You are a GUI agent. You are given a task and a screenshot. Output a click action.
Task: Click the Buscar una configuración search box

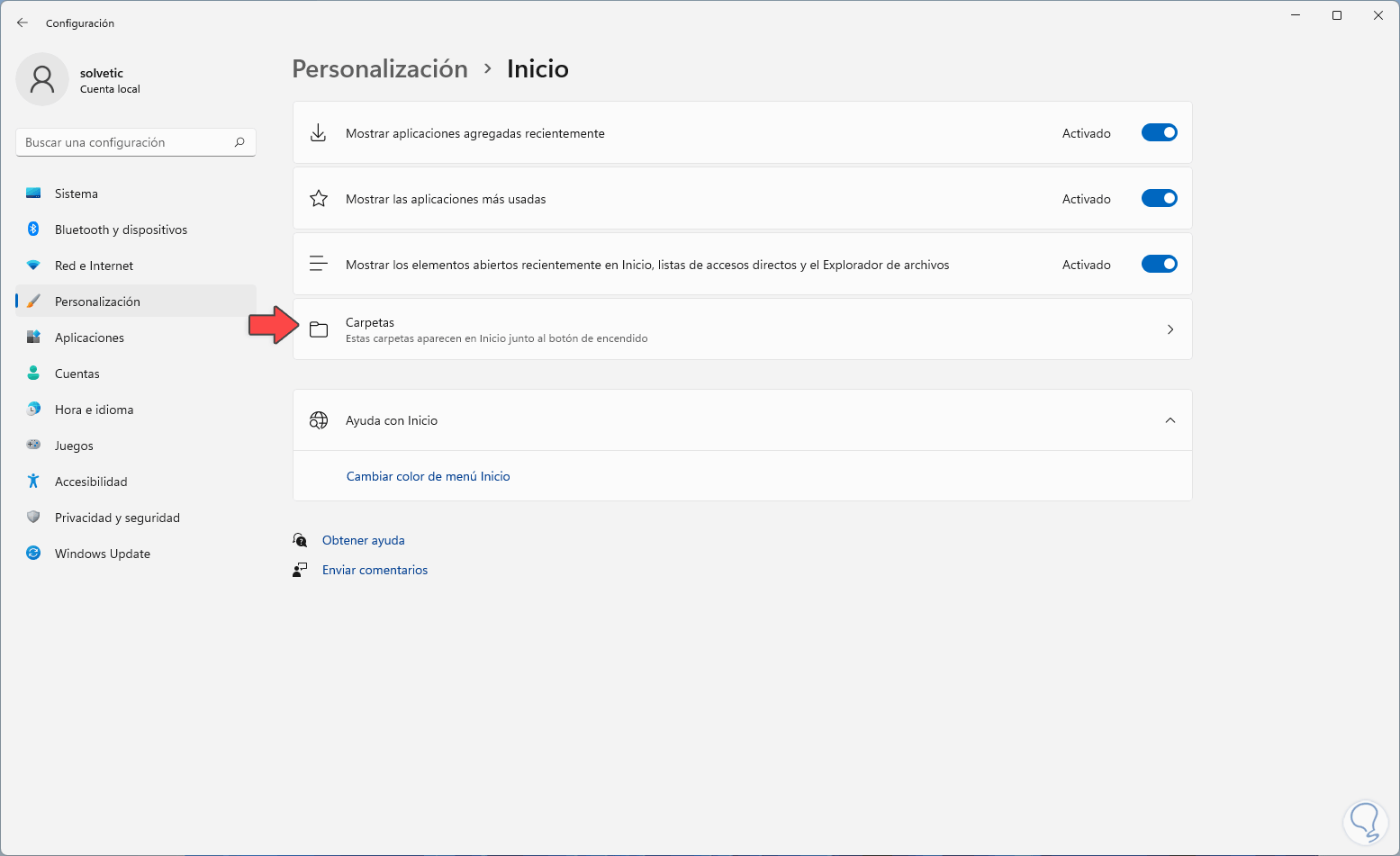tap(126, 142)
